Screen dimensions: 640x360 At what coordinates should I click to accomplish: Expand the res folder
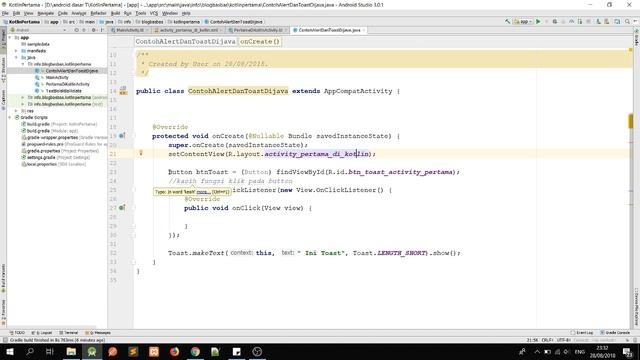[16, 111]
